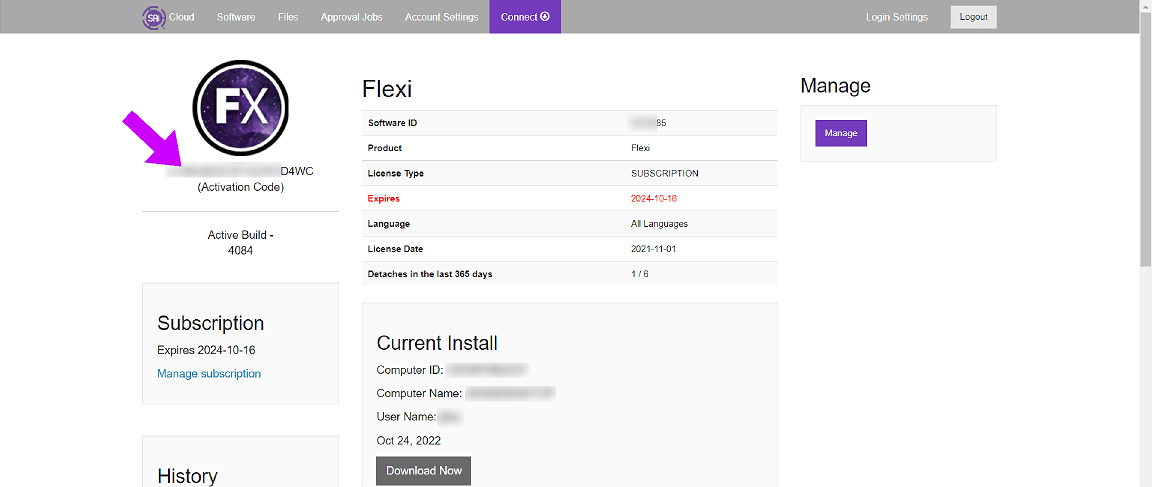Image resolution: width=1152 pixels, height=487 pixels.
Task: Click the History section heading
Action: pos(187,476)
